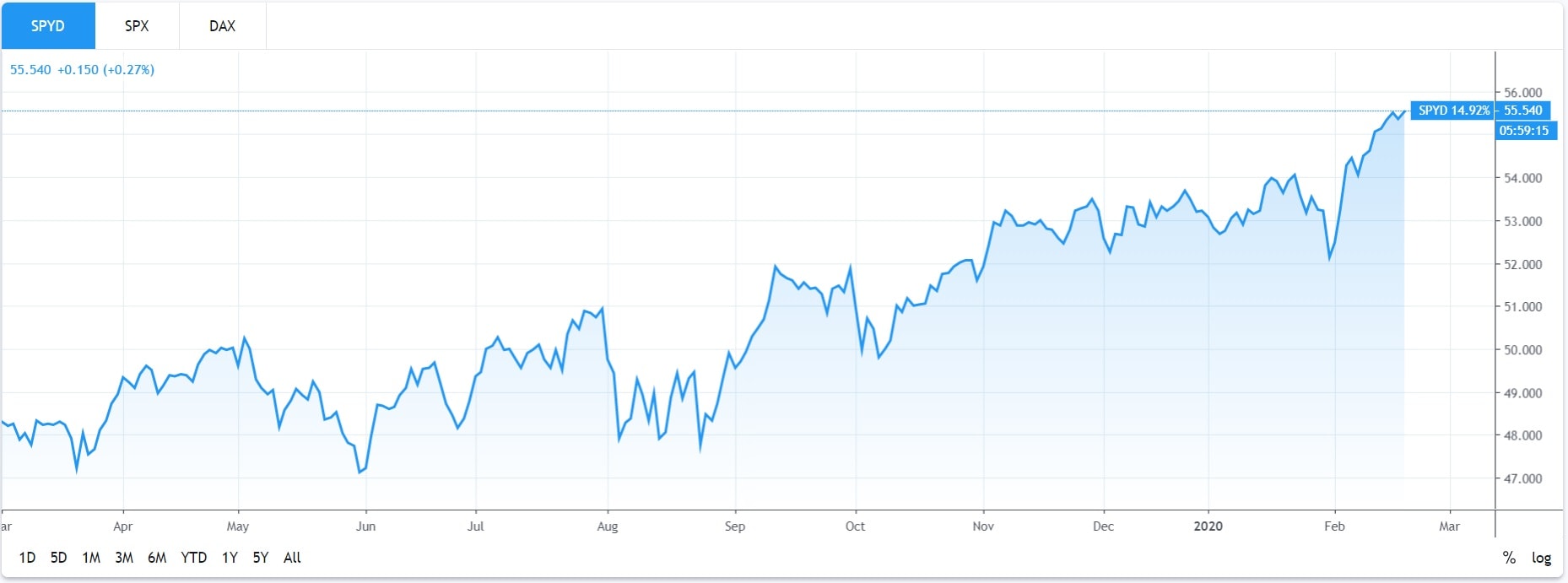
Task: Toggle log scale
Action: point(1542,558)
